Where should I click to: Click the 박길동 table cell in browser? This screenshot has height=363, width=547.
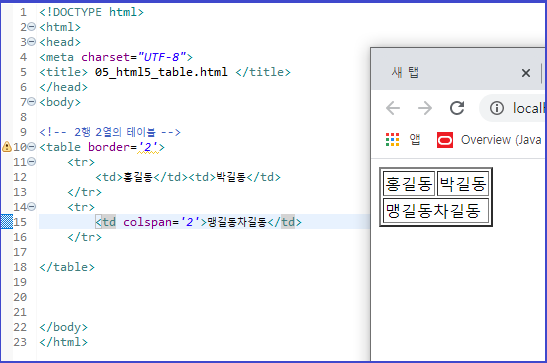point(463,183)
